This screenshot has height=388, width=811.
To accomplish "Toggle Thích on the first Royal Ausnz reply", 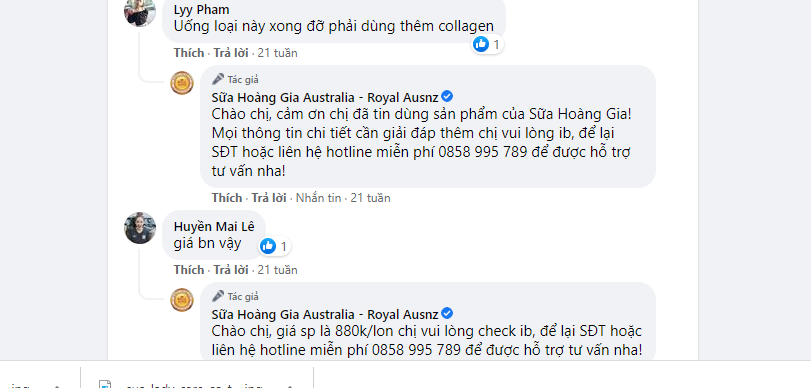I will (227, 198).
